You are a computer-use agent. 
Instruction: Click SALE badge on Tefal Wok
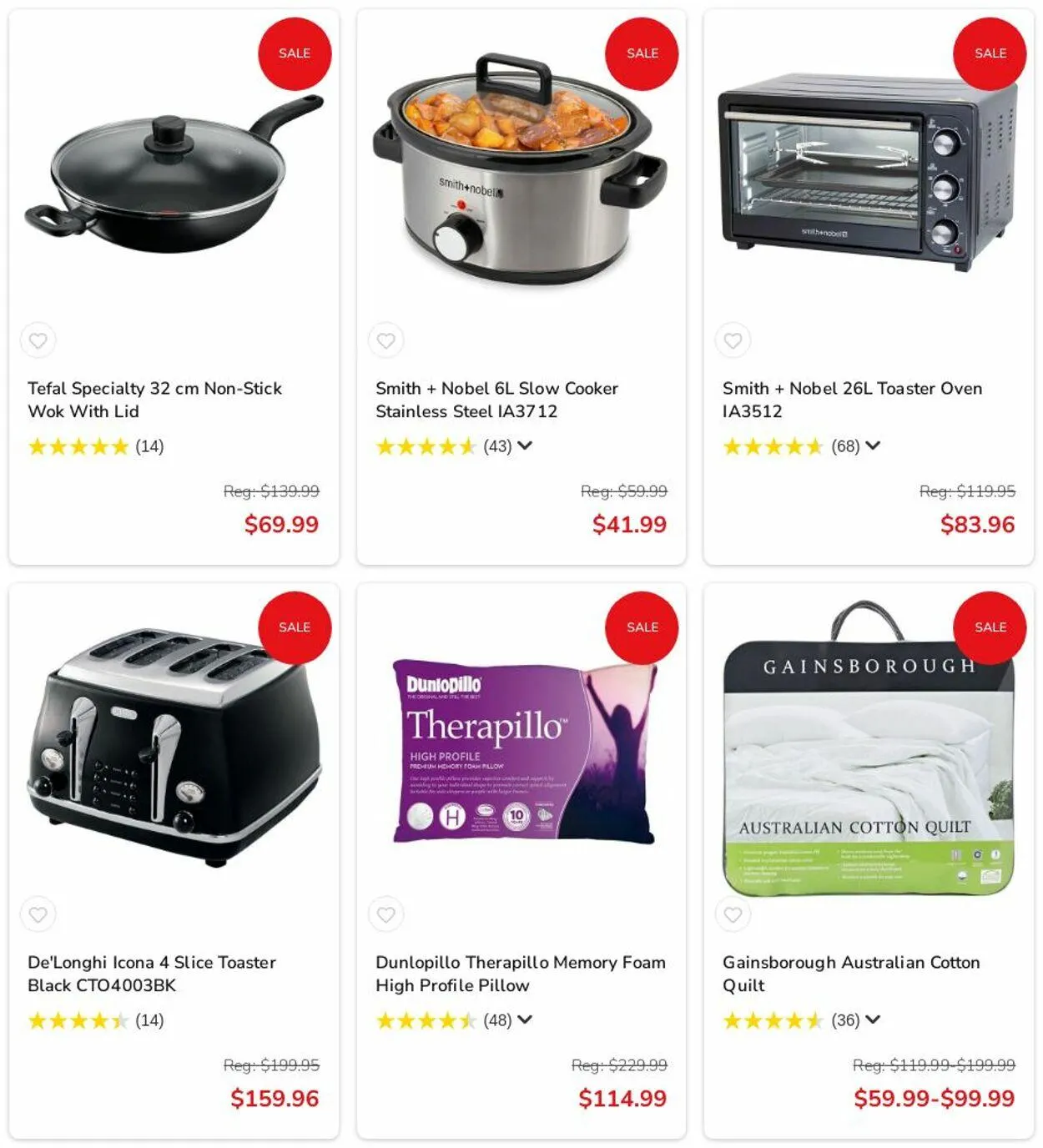tap(295, 53)
